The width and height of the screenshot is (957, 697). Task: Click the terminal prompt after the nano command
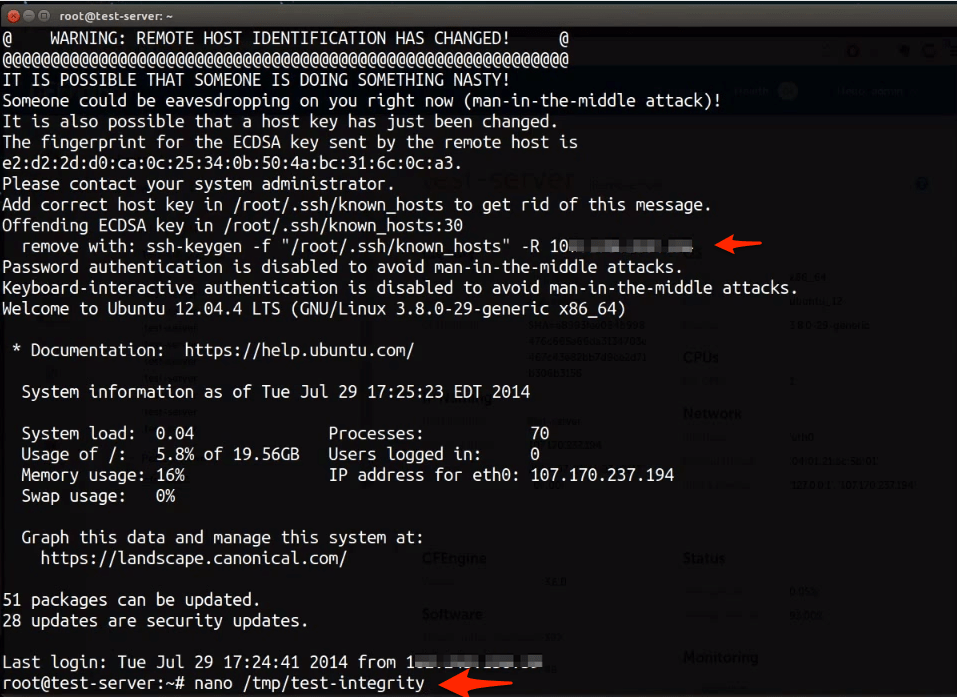[x=432, y=683]
